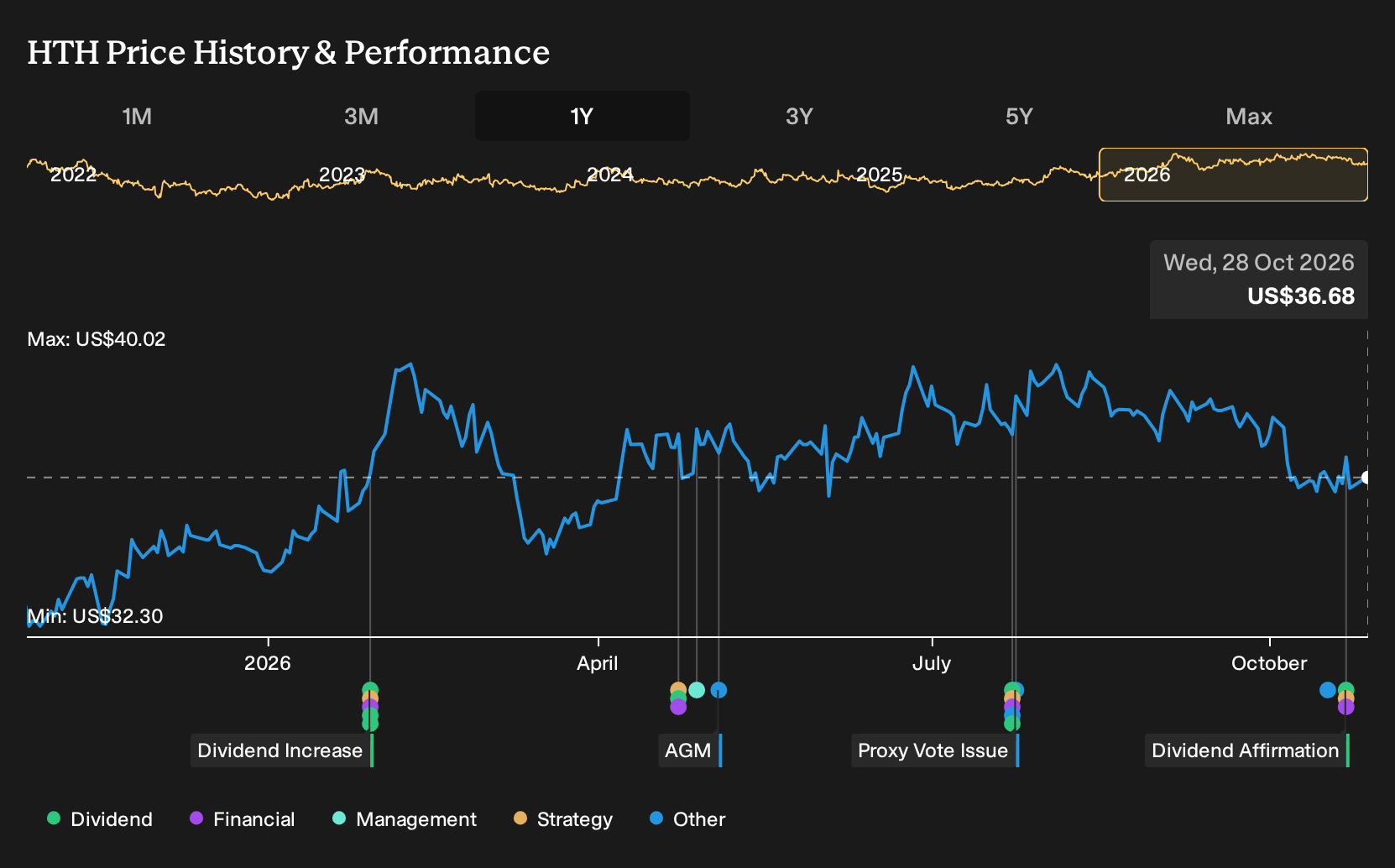Click the 2024 label in overview strip

[x=609, y=175]
